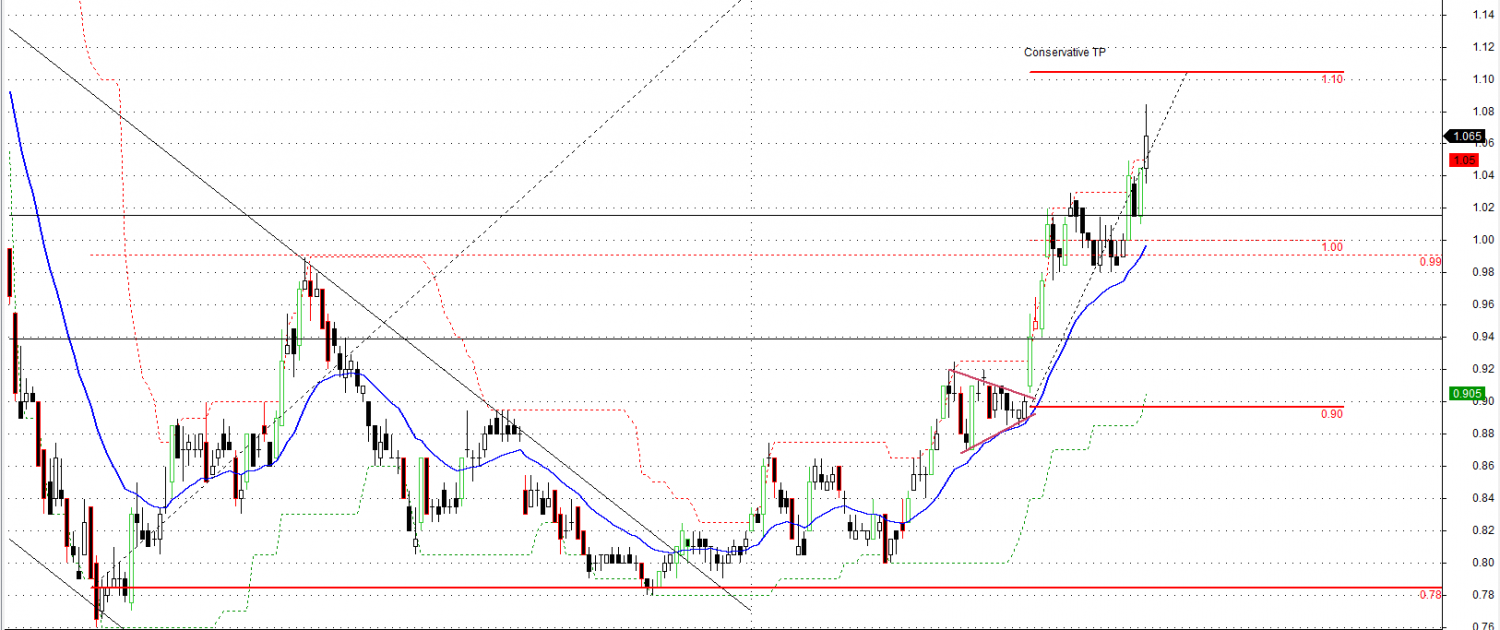The height and width of the screenshot is (630, 1500).
Task: Click the 0.96 label on price axis
Action: point(1484,305)
